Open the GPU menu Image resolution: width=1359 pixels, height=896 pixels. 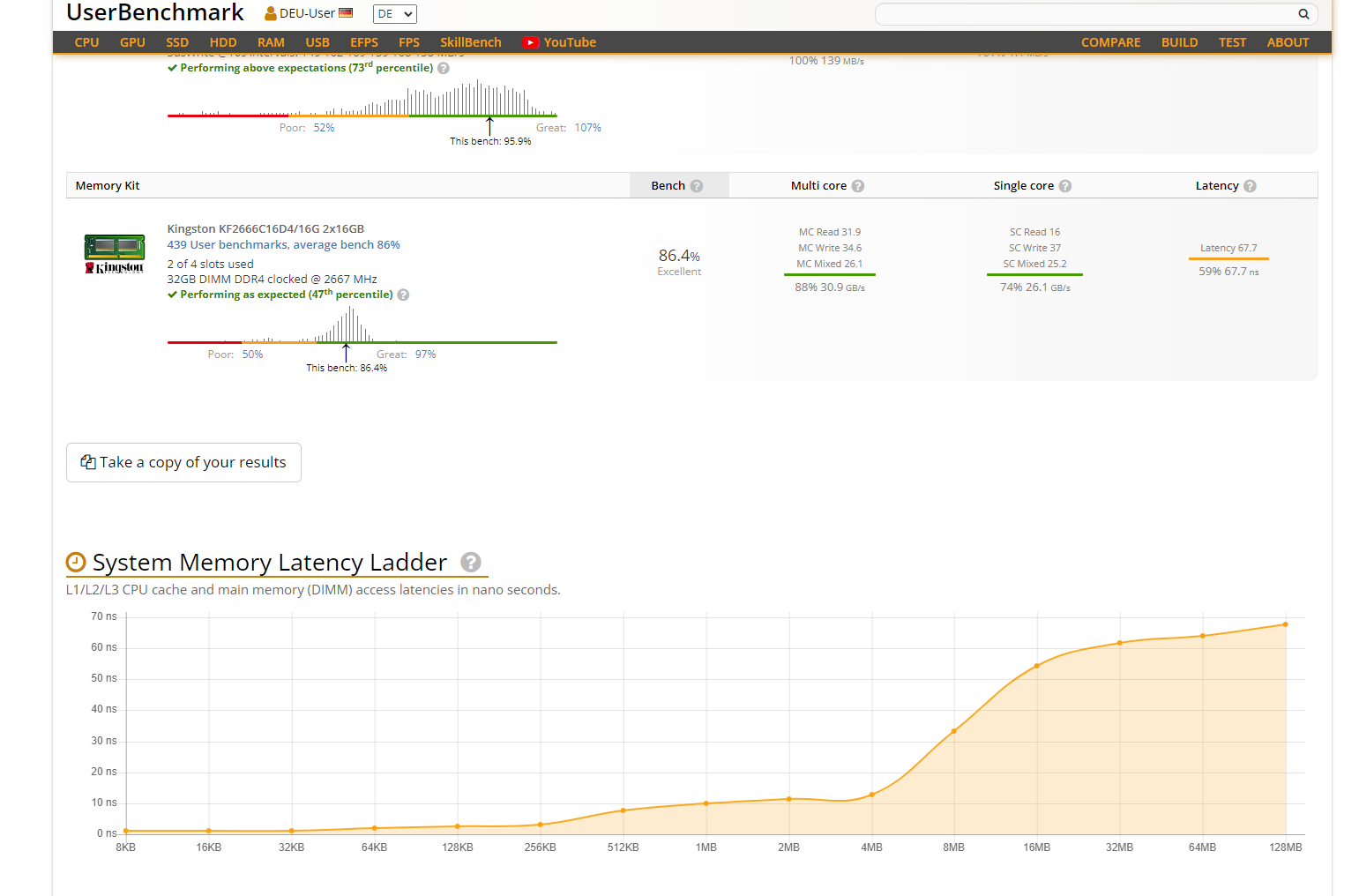132,42
